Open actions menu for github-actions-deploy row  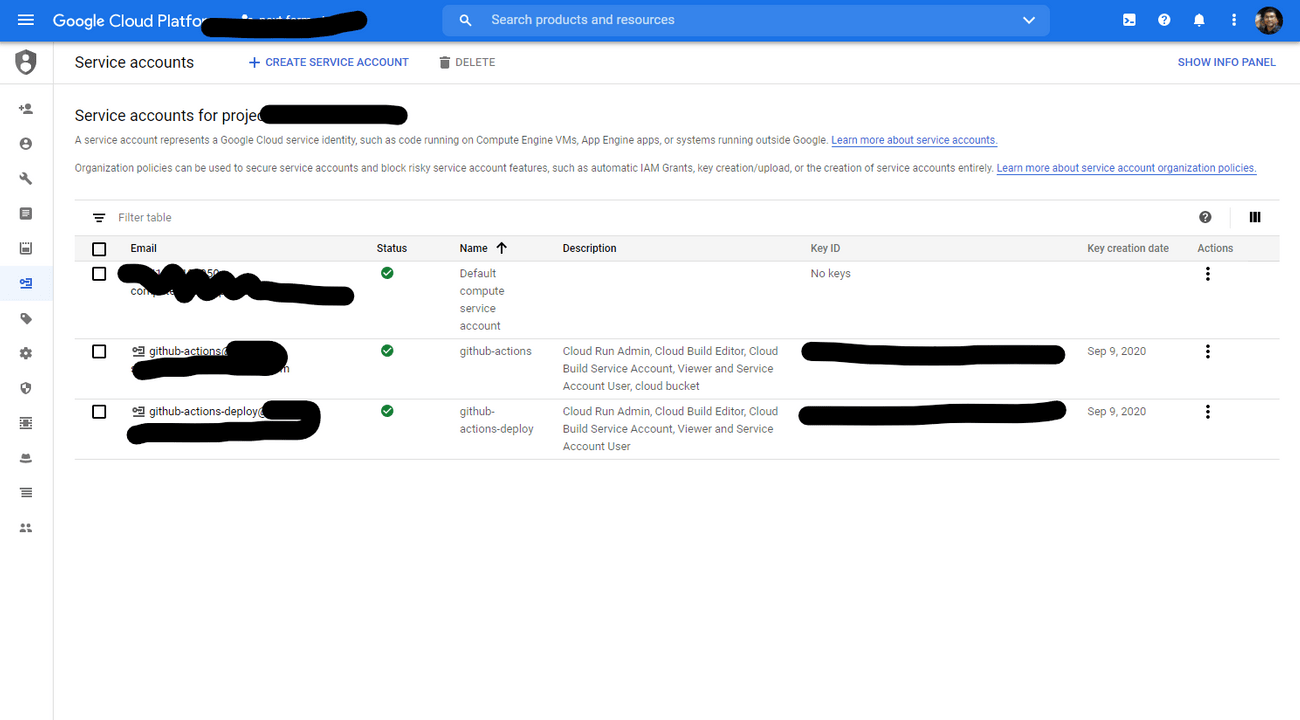click(1208, 412)
